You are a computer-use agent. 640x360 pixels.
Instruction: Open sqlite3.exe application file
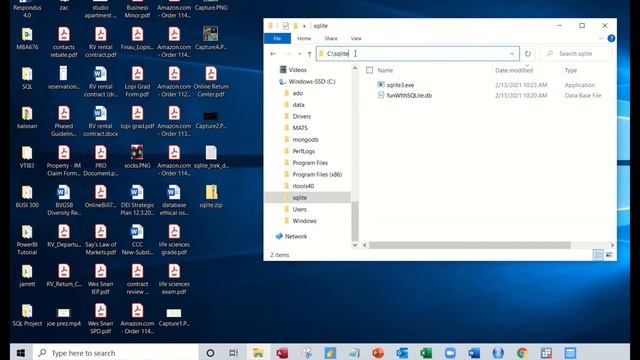pos(400,85)
